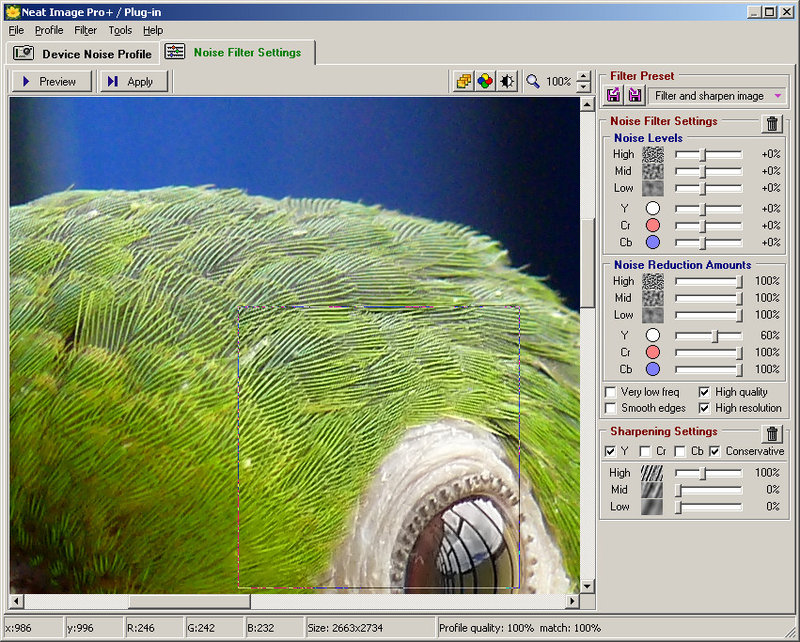Screen dimensions: 800x642
Task: Click the RGB channels circles icon
Action: tap(485, 81)
